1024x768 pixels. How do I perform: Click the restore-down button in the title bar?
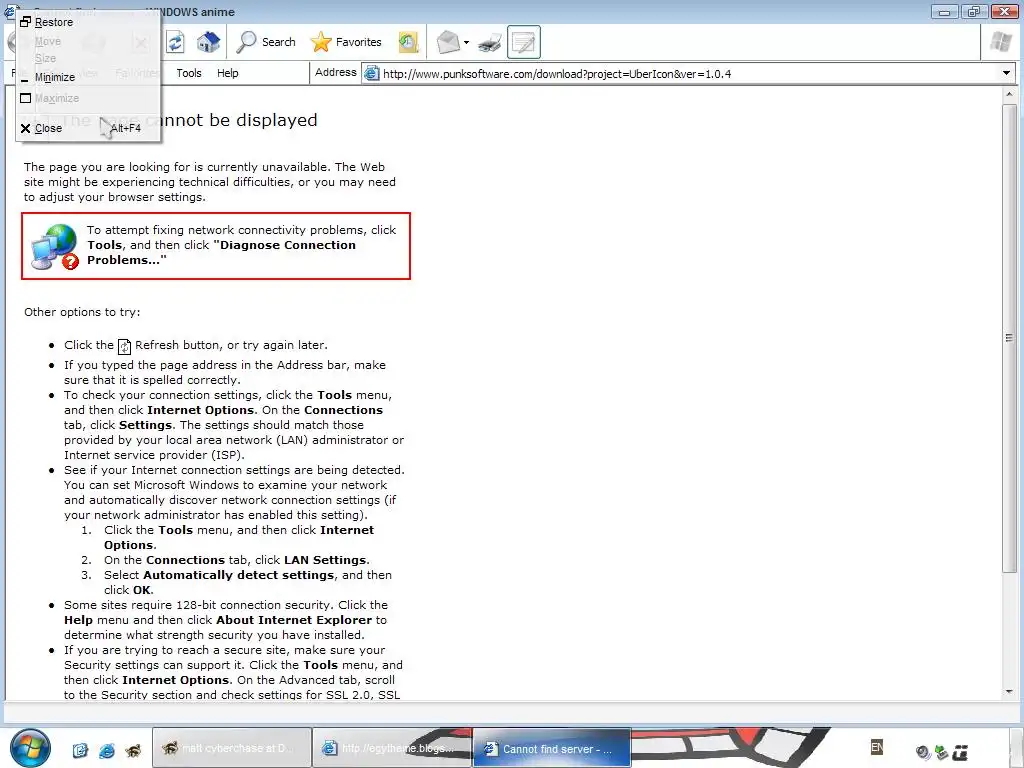point(974,11)
